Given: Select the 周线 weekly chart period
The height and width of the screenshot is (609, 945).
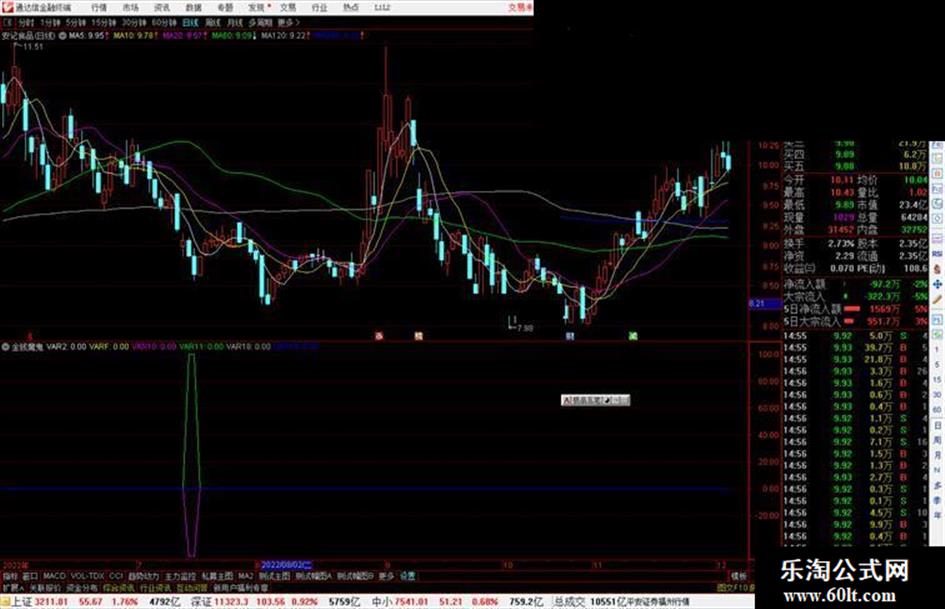Looking at the screenshot, I should 213,23.
